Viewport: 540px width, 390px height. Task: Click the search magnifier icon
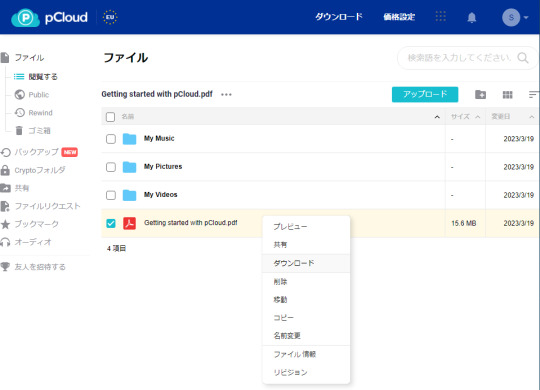tap(523, 58)
